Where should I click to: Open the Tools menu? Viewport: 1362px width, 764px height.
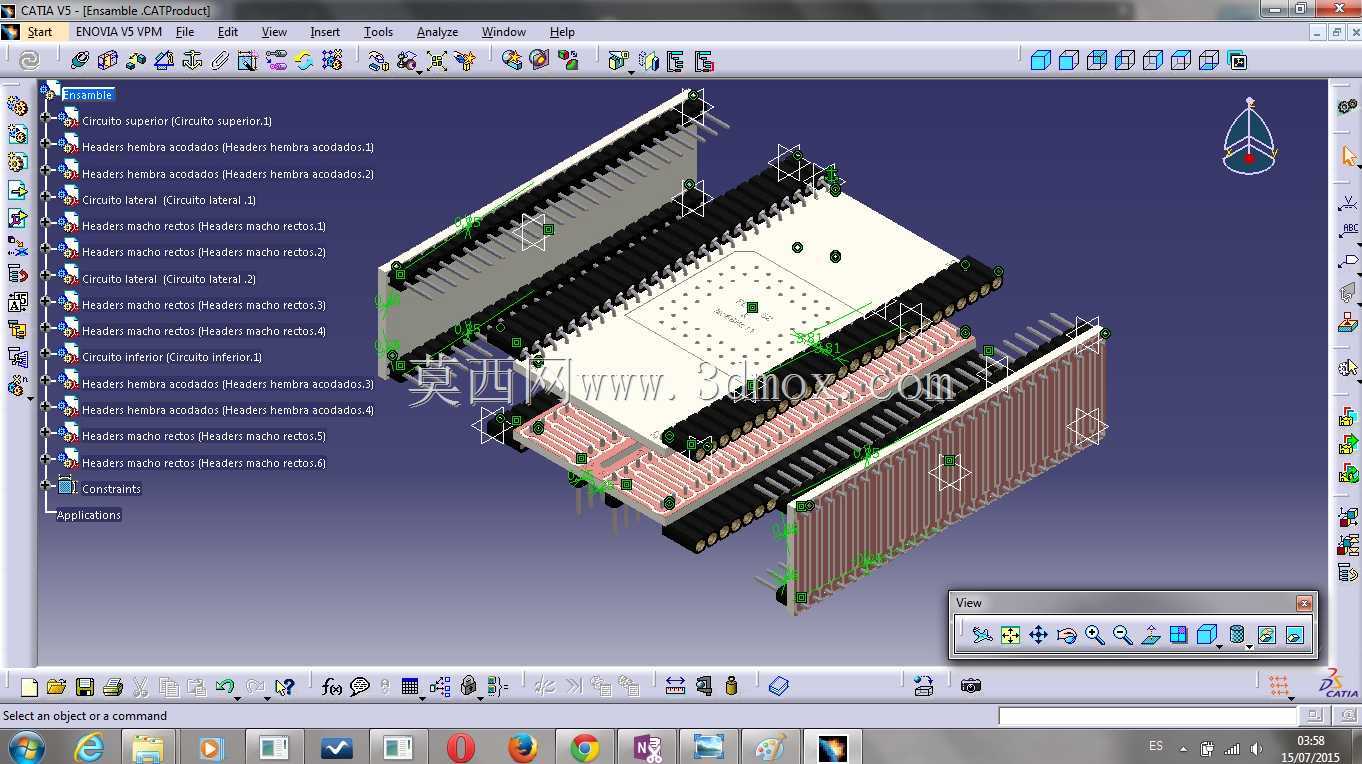tap(378, 32)
